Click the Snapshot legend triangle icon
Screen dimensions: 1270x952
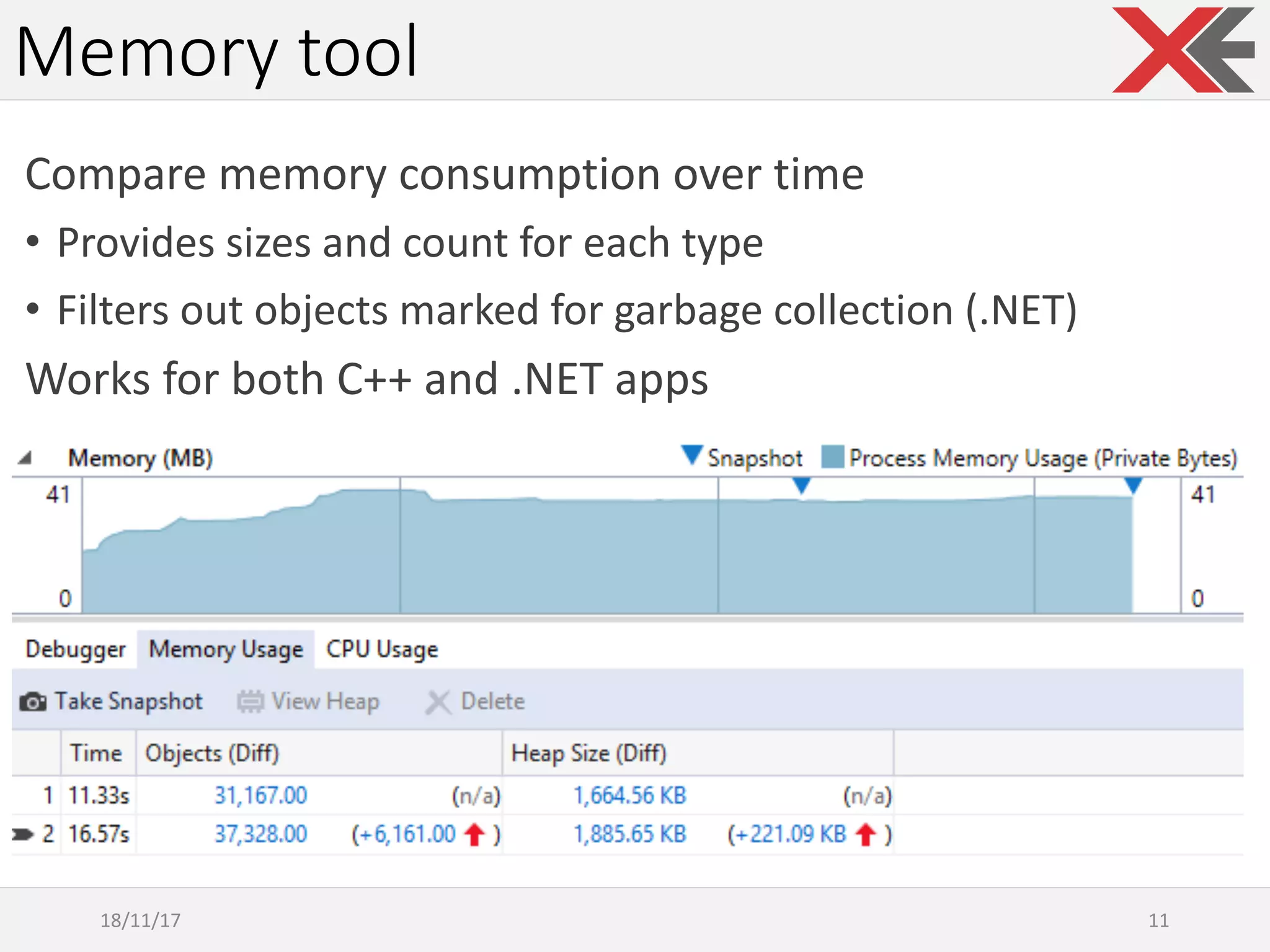point(691,455)
